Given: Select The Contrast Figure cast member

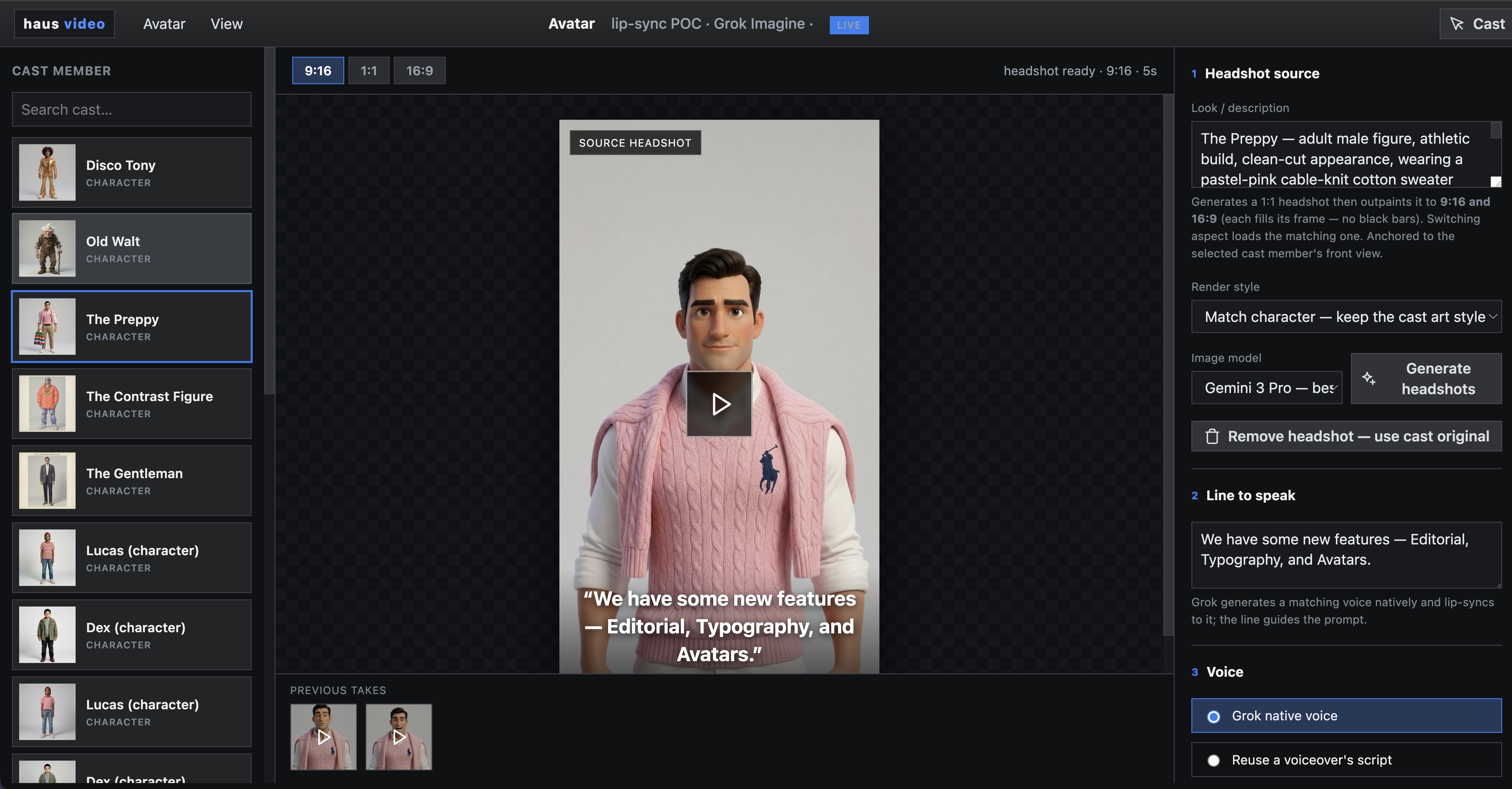Looking at the screenshot, I should pos(131,403).
